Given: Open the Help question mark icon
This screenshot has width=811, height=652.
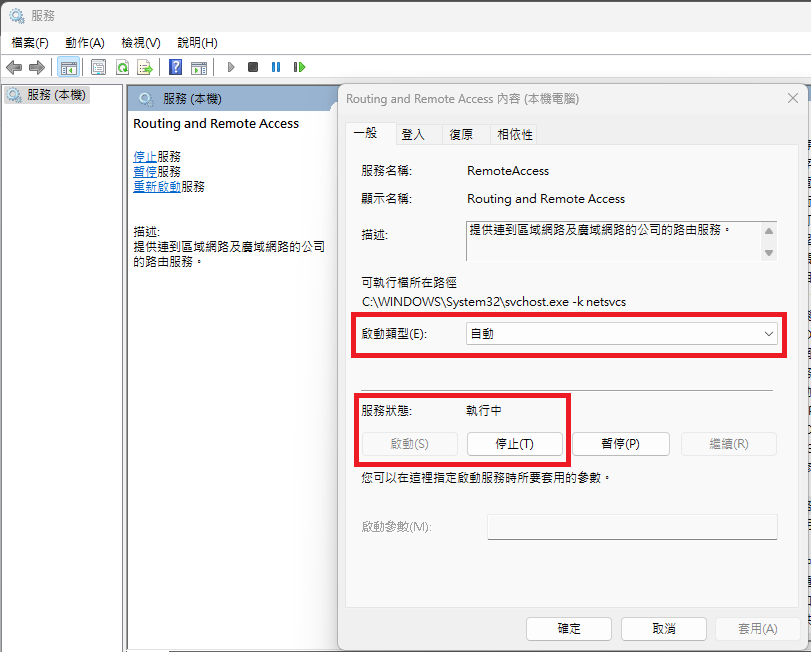Looking at the screenshot, I should click(175, 67).
